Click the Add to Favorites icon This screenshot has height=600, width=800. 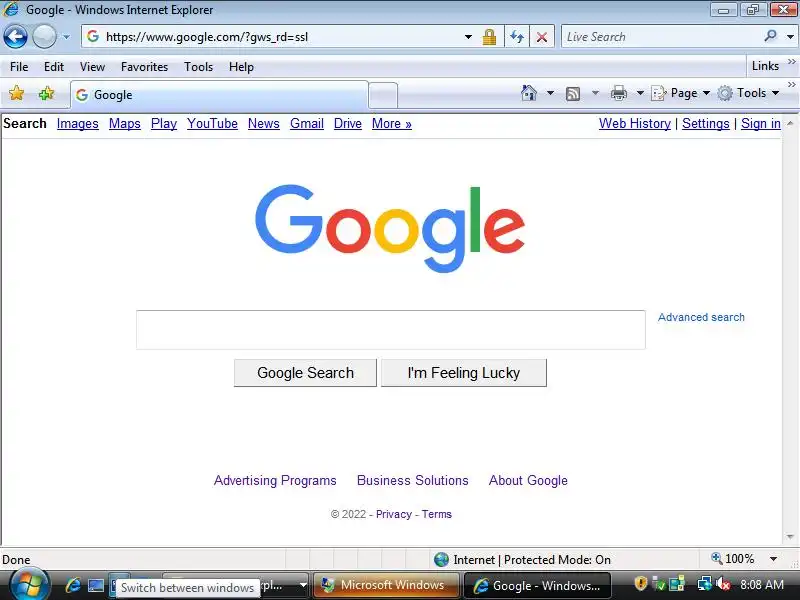coord(46,93)
